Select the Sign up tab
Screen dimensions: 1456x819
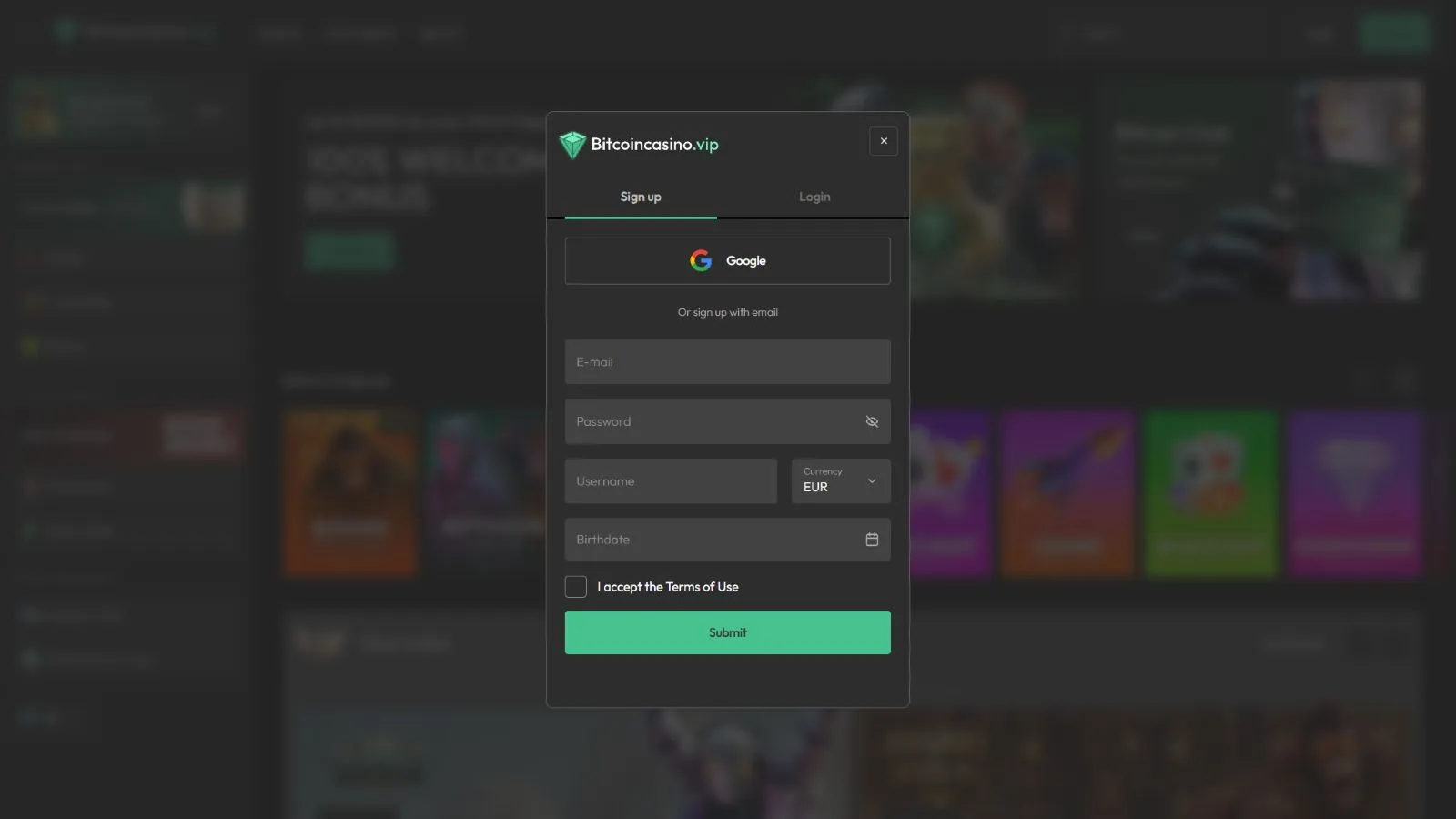[641, 197]
